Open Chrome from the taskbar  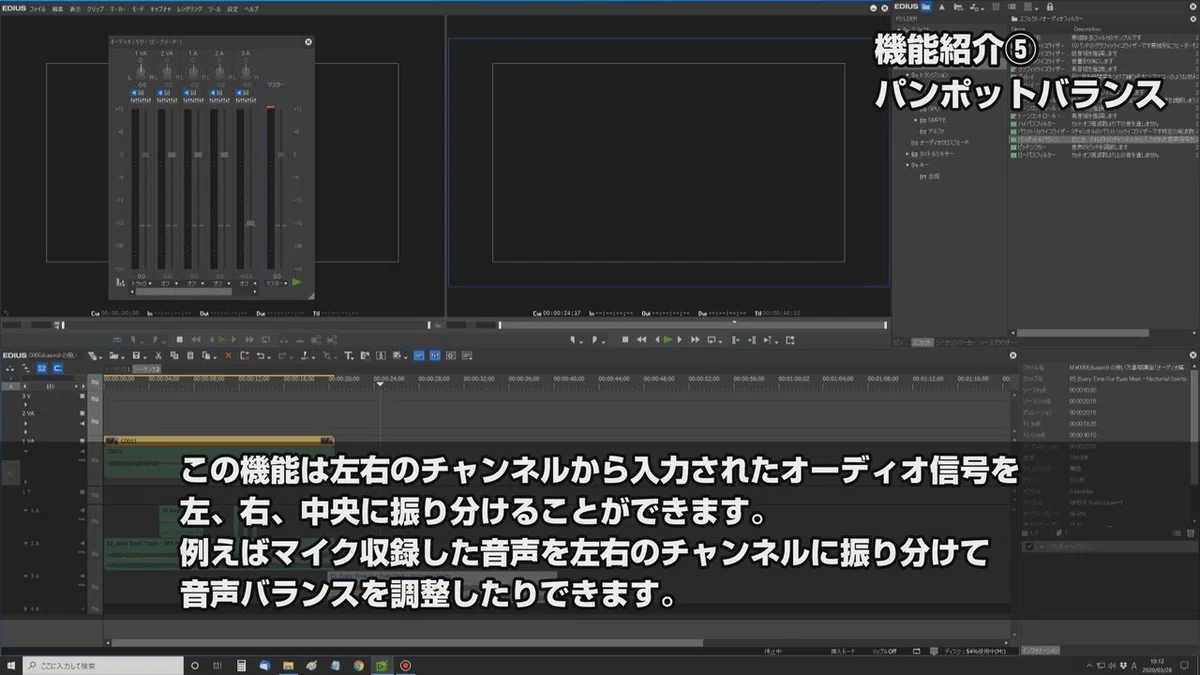[359, 665]
